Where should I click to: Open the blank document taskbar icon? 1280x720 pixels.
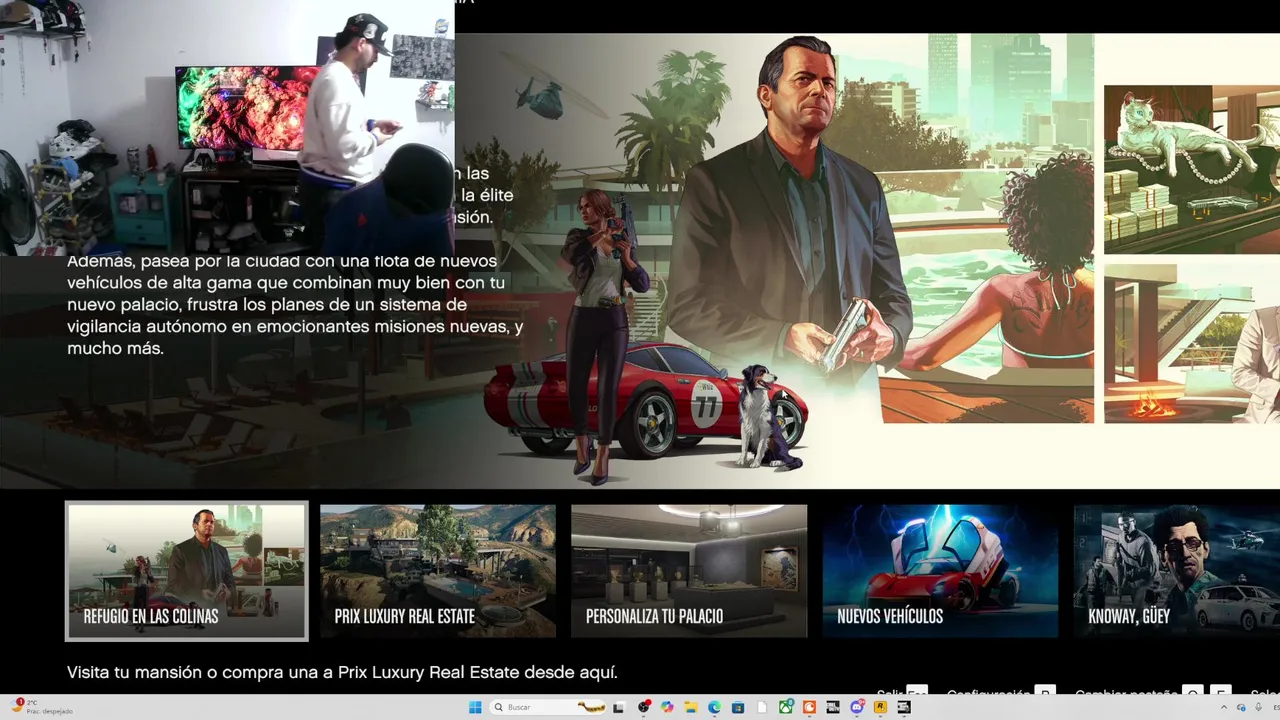(x=762, y=707)
